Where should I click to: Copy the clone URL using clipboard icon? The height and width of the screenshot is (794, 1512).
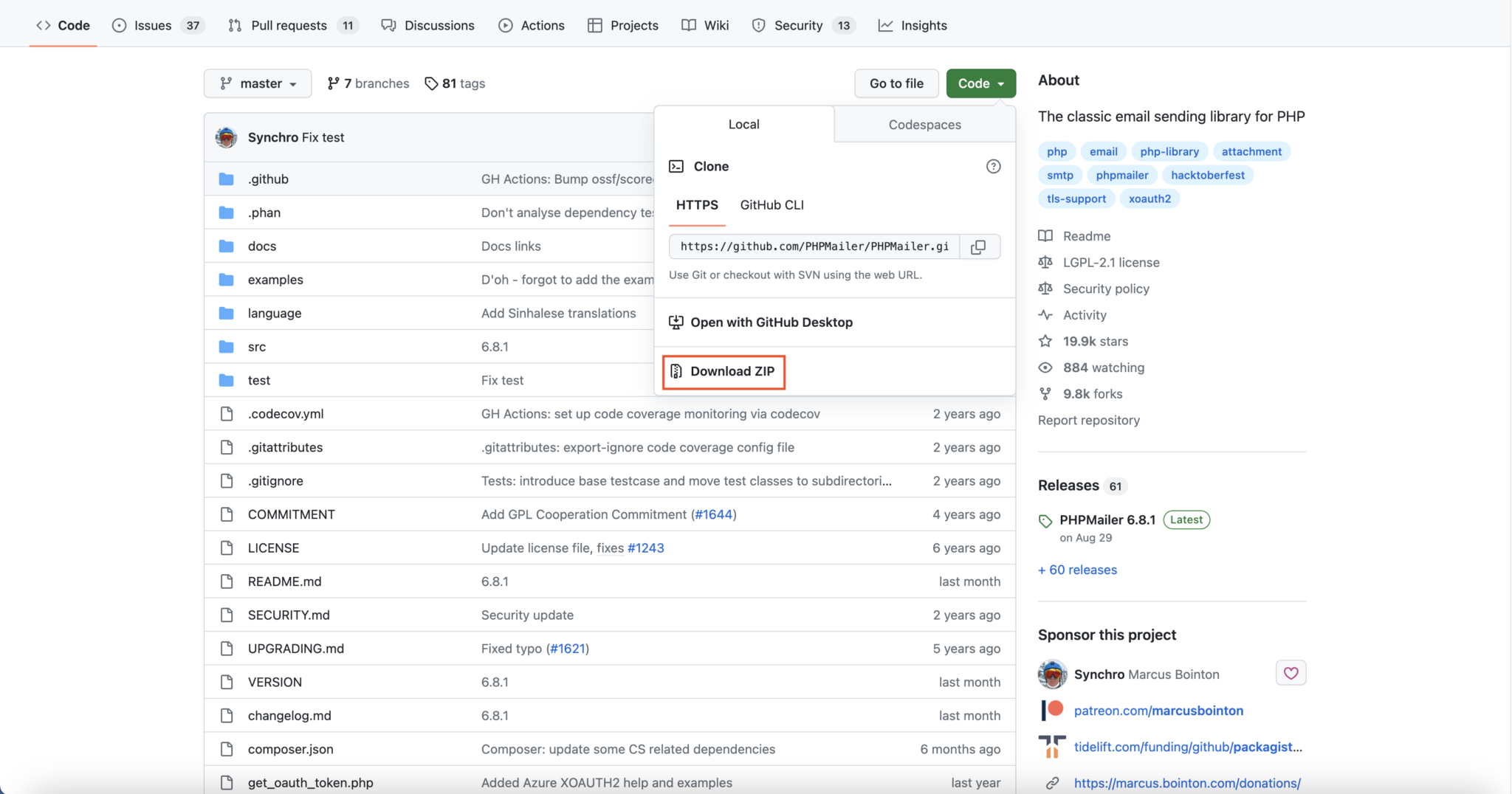979,246
